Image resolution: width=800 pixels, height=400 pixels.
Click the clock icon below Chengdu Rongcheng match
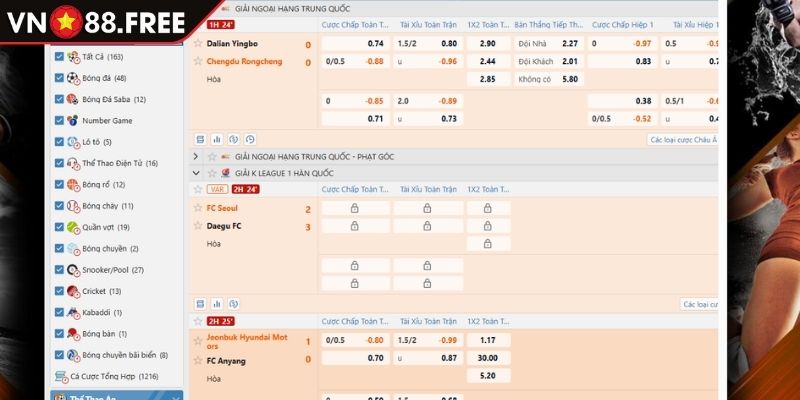249,140
